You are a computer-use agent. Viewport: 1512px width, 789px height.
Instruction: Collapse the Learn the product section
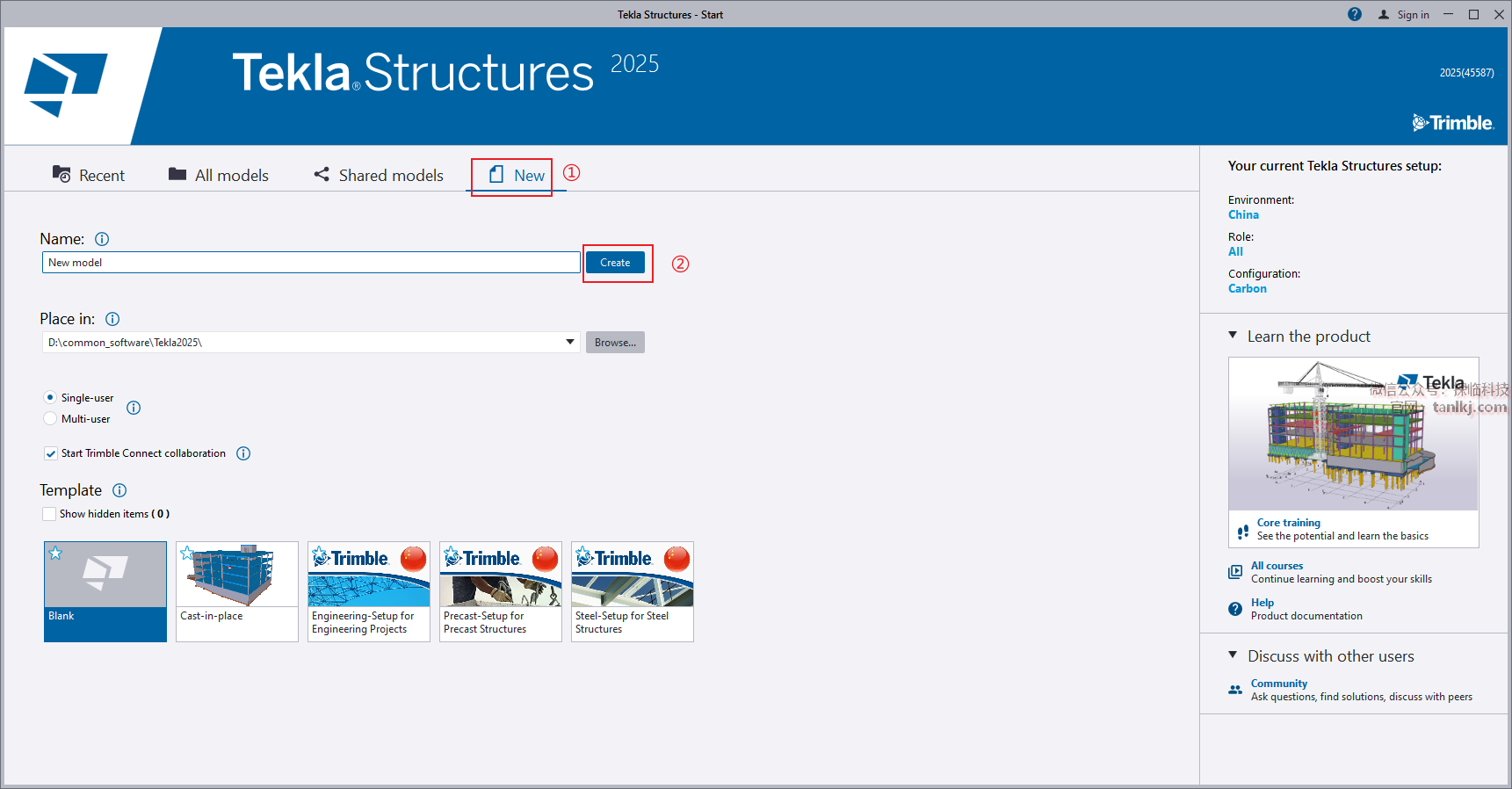click(1233, 336)
